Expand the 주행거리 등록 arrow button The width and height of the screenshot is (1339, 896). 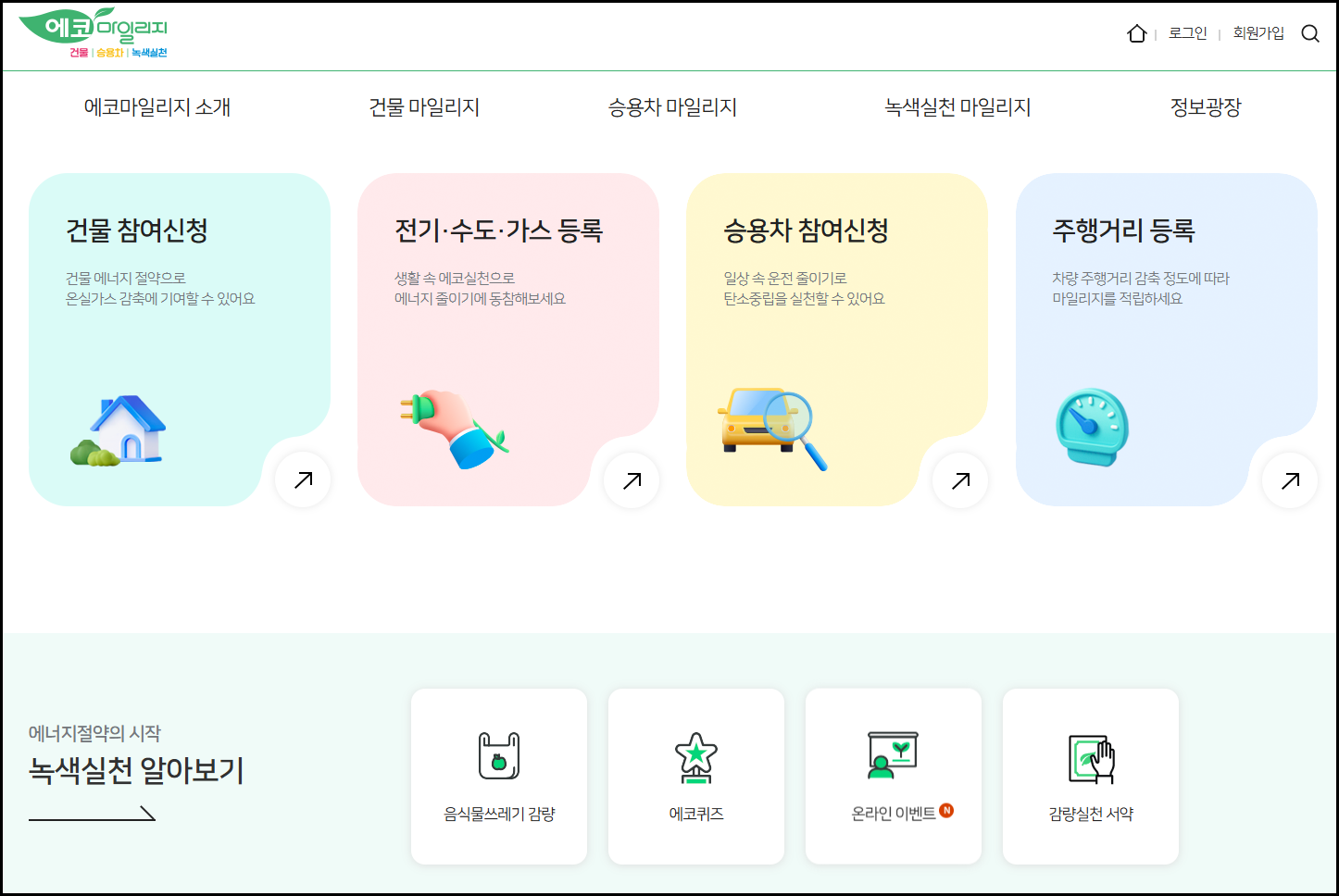click(1289, 479)
